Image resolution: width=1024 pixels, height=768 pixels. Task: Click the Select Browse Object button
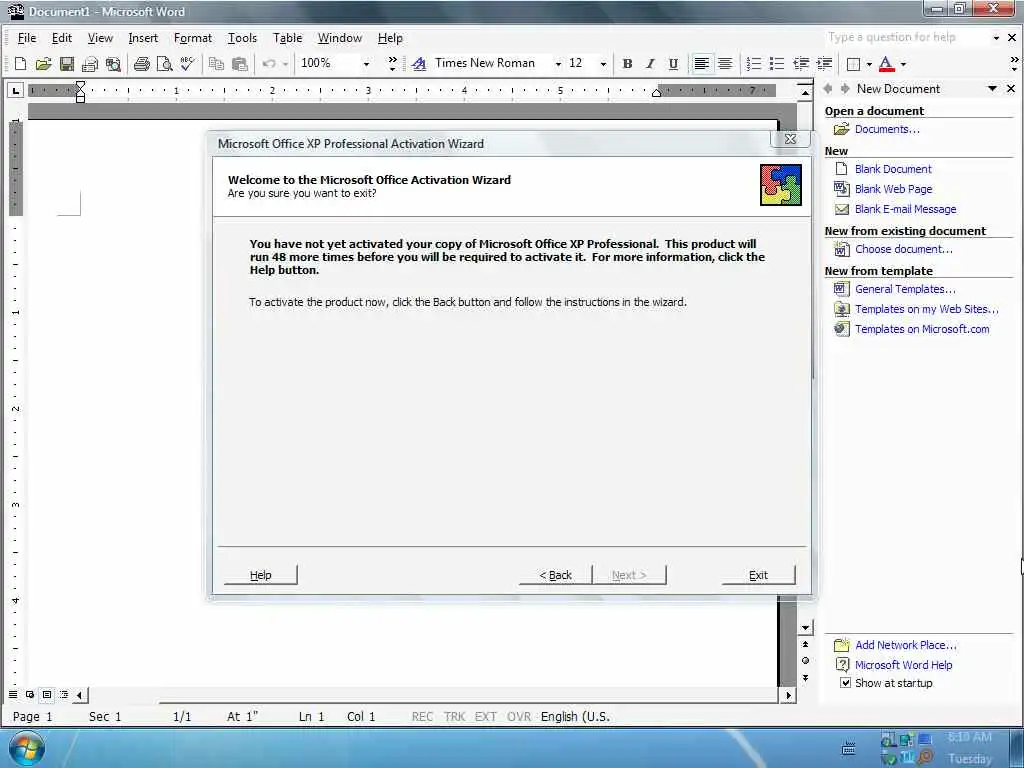click(805, 661)
